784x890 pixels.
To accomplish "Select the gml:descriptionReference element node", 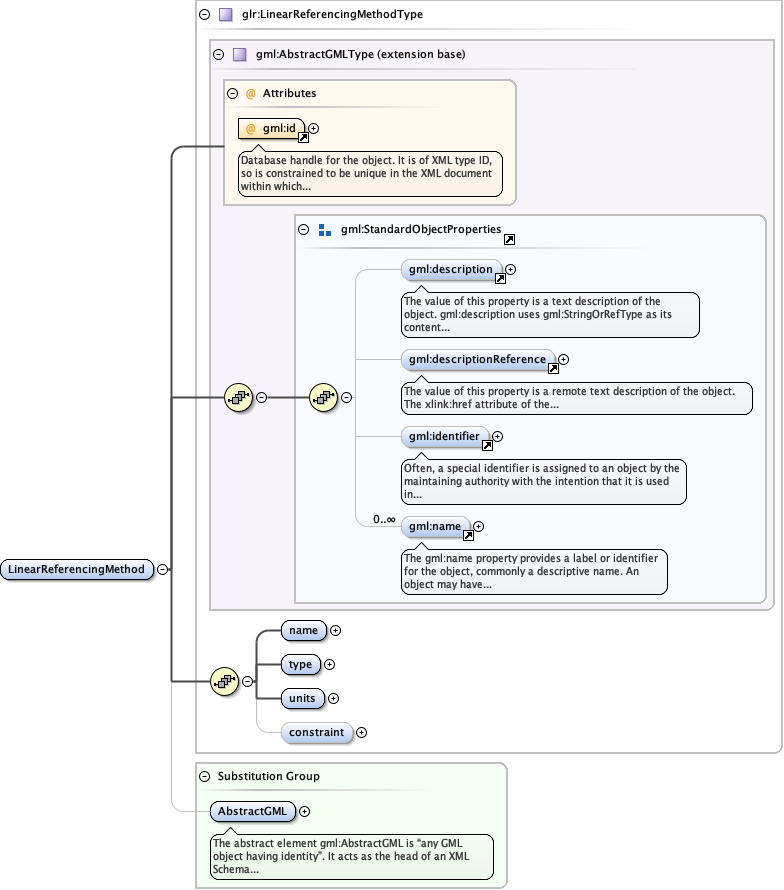I will (478, 359).
